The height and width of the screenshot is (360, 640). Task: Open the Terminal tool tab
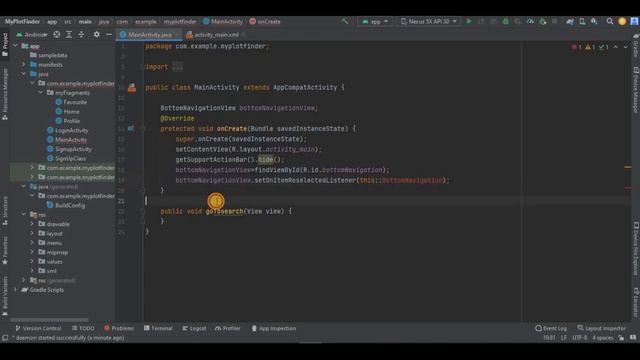point(158,328)
